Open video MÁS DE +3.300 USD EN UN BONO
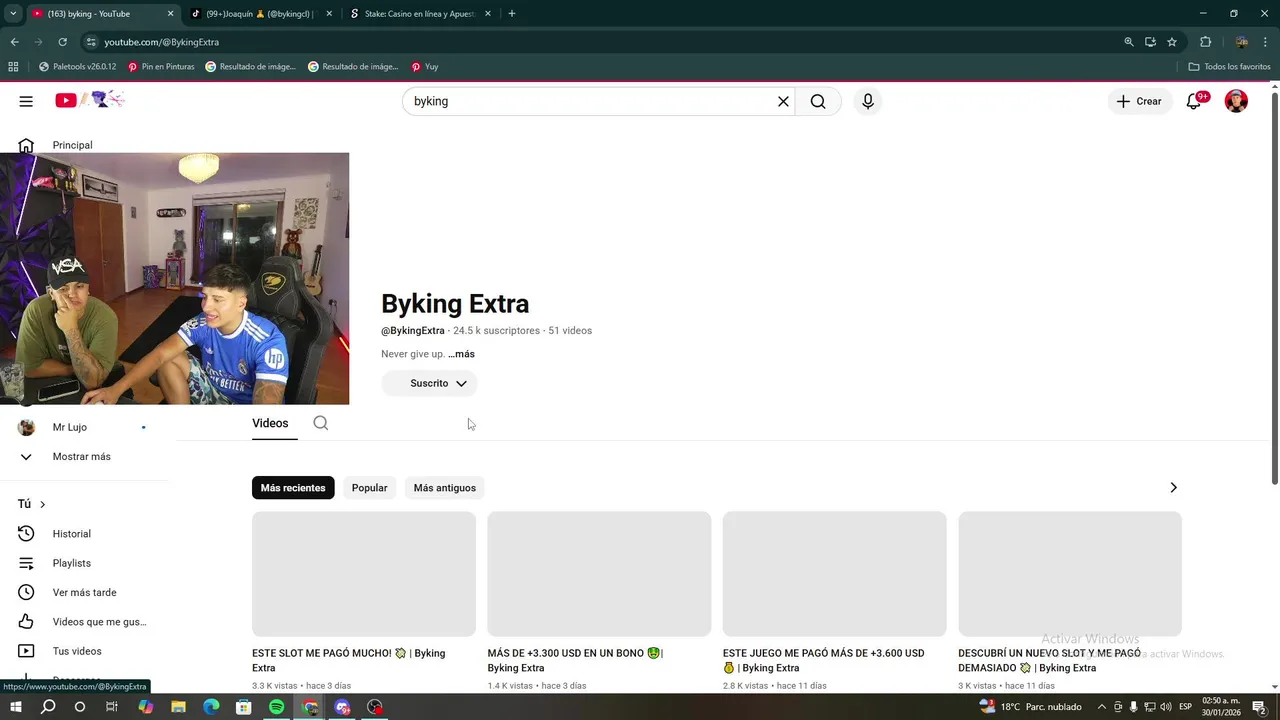 click(x=575, y=660)
